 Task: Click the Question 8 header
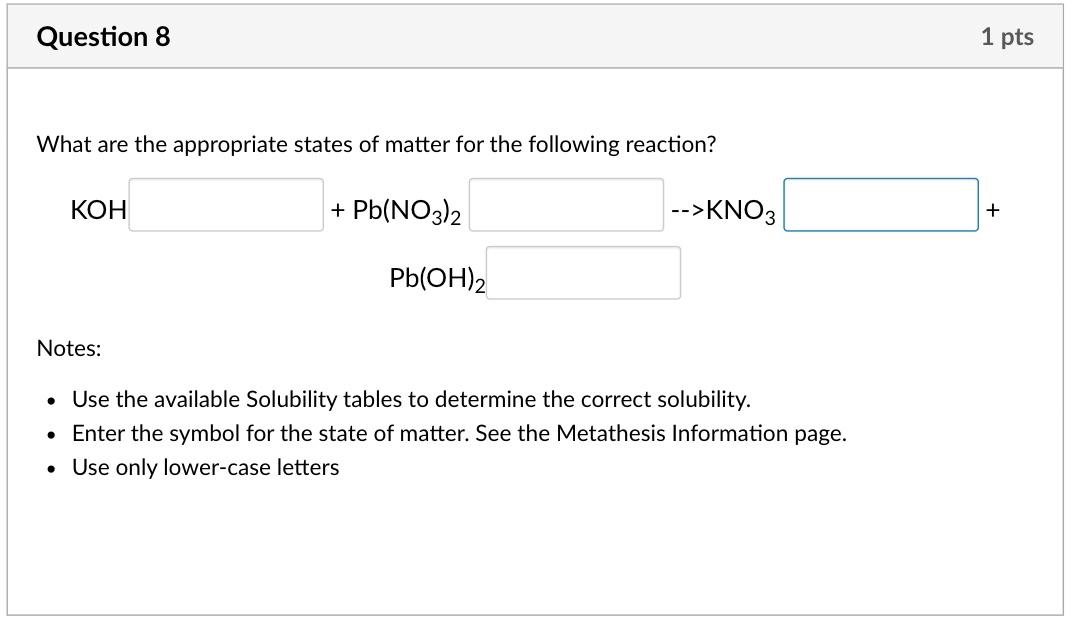pyautogui.click(x=103, y=37)
